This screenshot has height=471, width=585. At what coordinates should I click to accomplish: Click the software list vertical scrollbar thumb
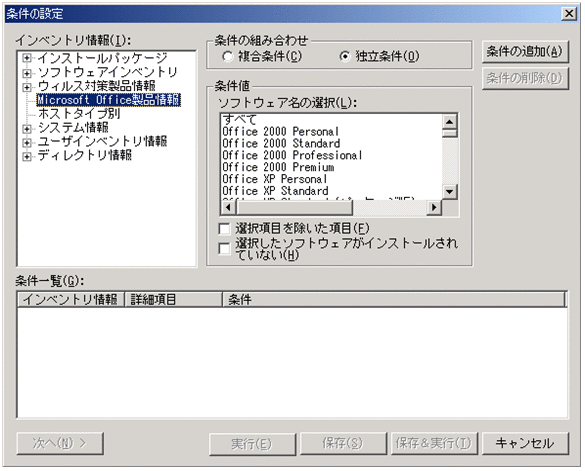pyautogui.click(x=450, y=133)
